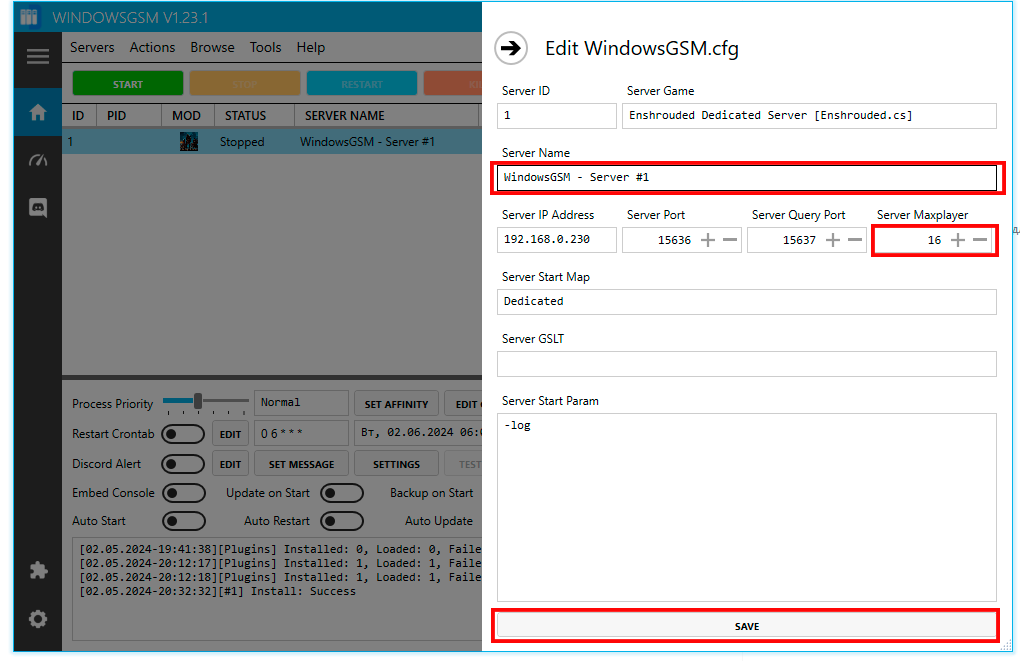
Task: Click the PID column header
Action: click(129, 116)
